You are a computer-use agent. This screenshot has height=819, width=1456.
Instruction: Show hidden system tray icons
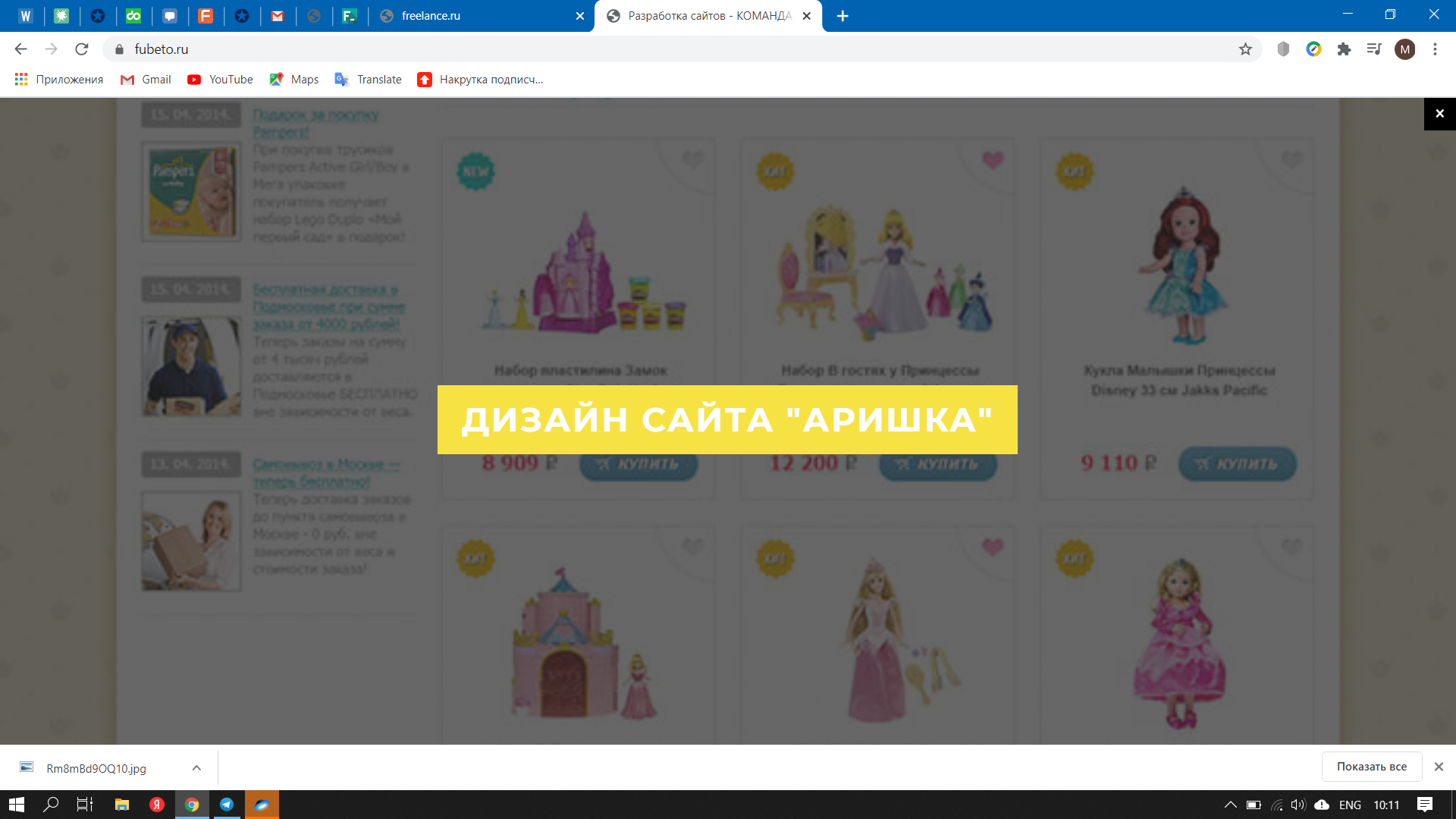[1230, 805]
